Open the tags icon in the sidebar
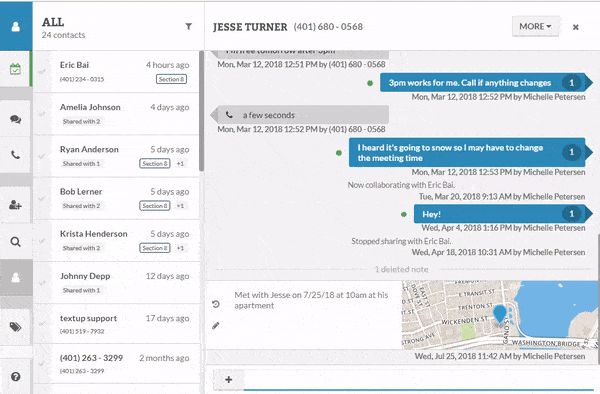 tap(15, 327)
